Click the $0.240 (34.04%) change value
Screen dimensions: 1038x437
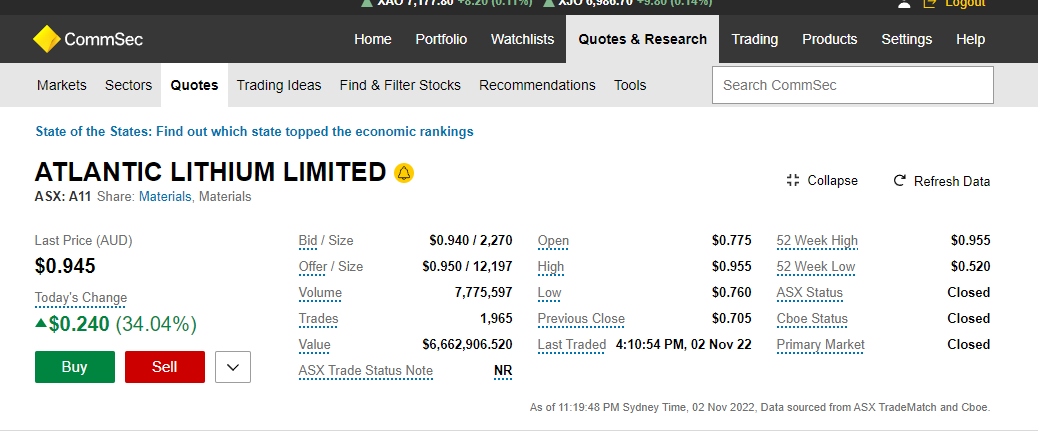coord(117,324)
